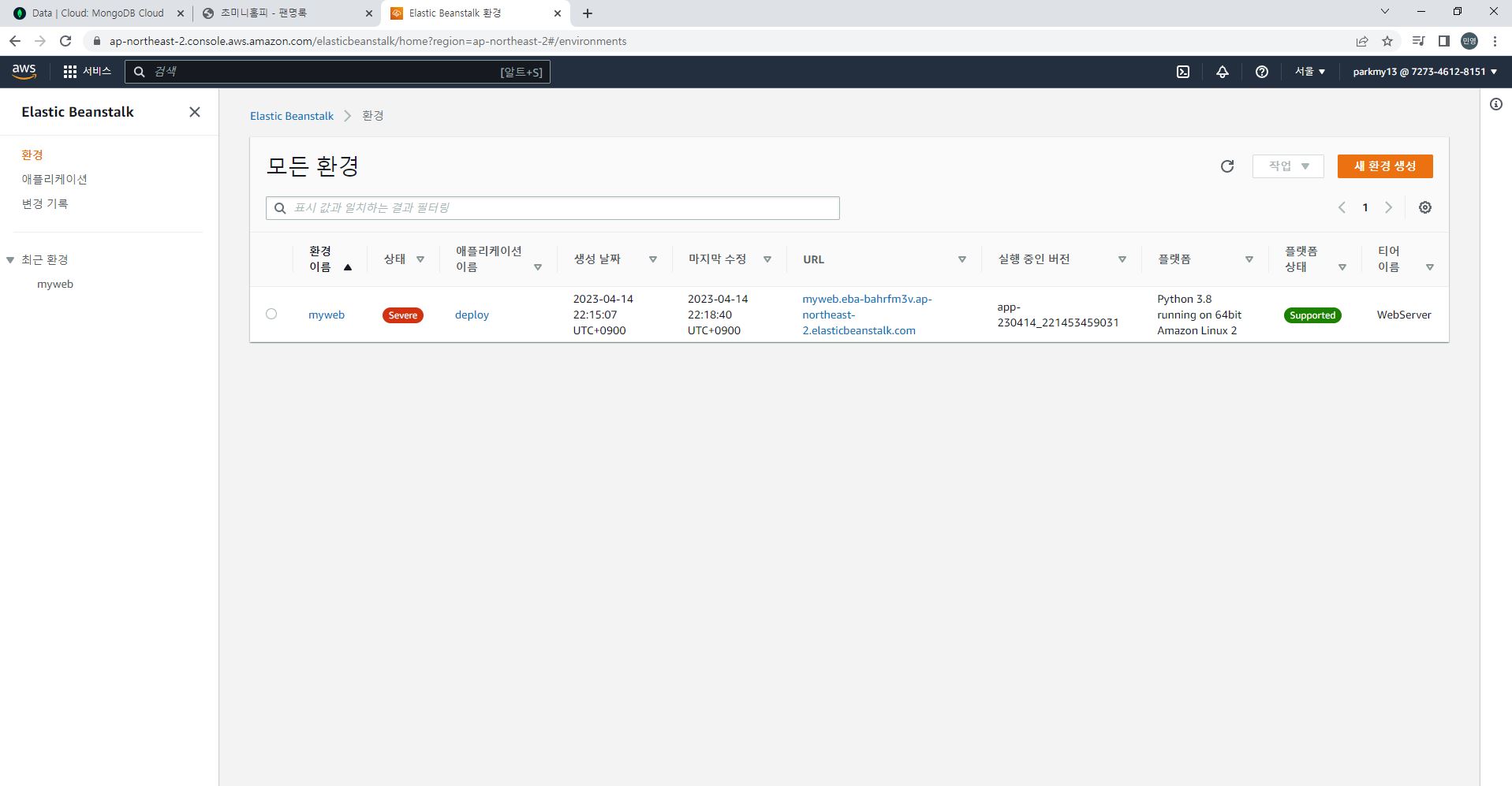This screenshot has width=1512, height=786.
Task: Open recent environment myweb in sidebar
Action: pos(55,284)
